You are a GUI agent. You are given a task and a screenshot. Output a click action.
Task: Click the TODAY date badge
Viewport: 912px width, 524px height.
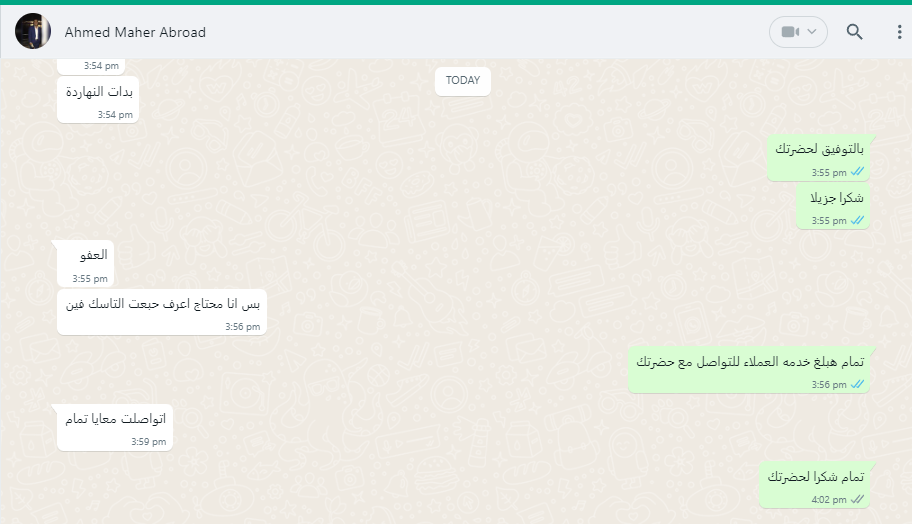pos(463,81)
